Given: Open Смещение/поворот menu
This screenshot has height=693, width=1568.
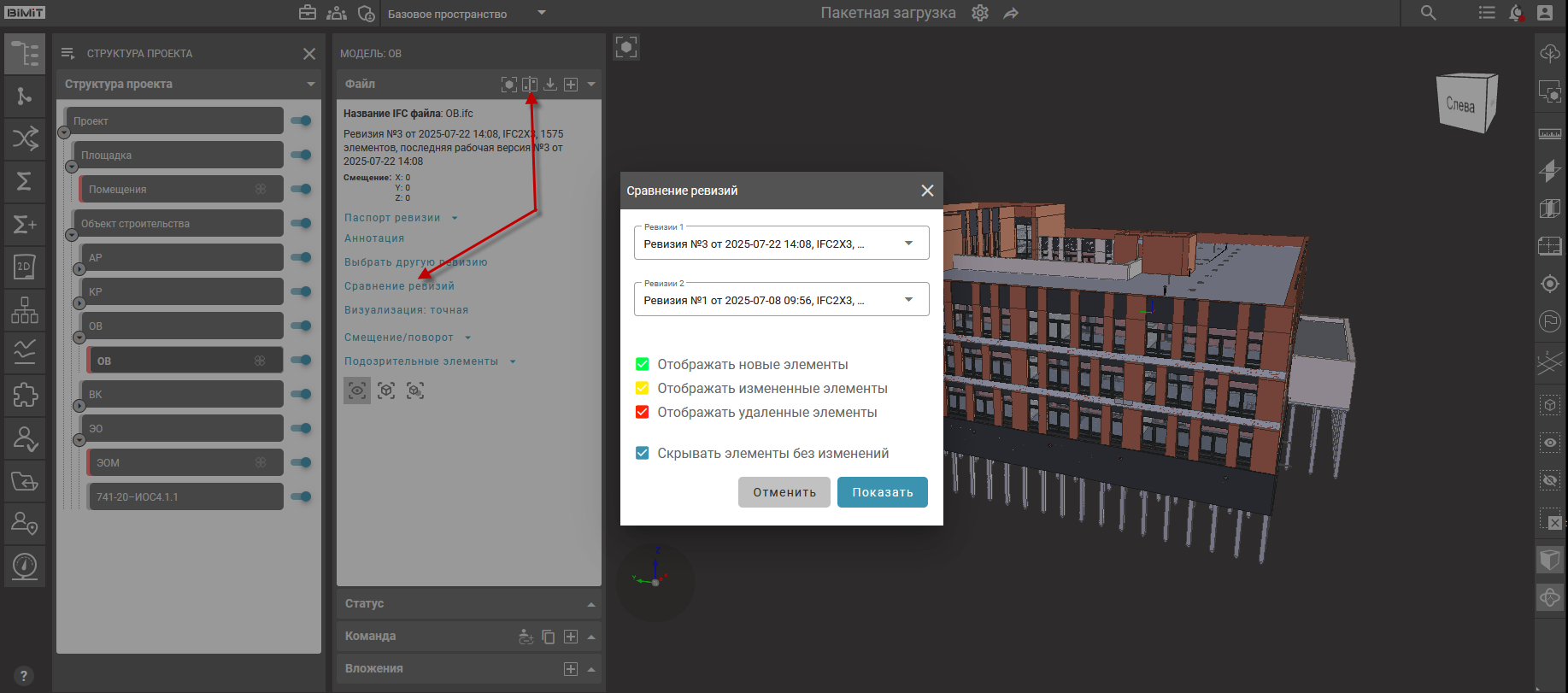Looking at the screenshot, I should pos(408,338).
